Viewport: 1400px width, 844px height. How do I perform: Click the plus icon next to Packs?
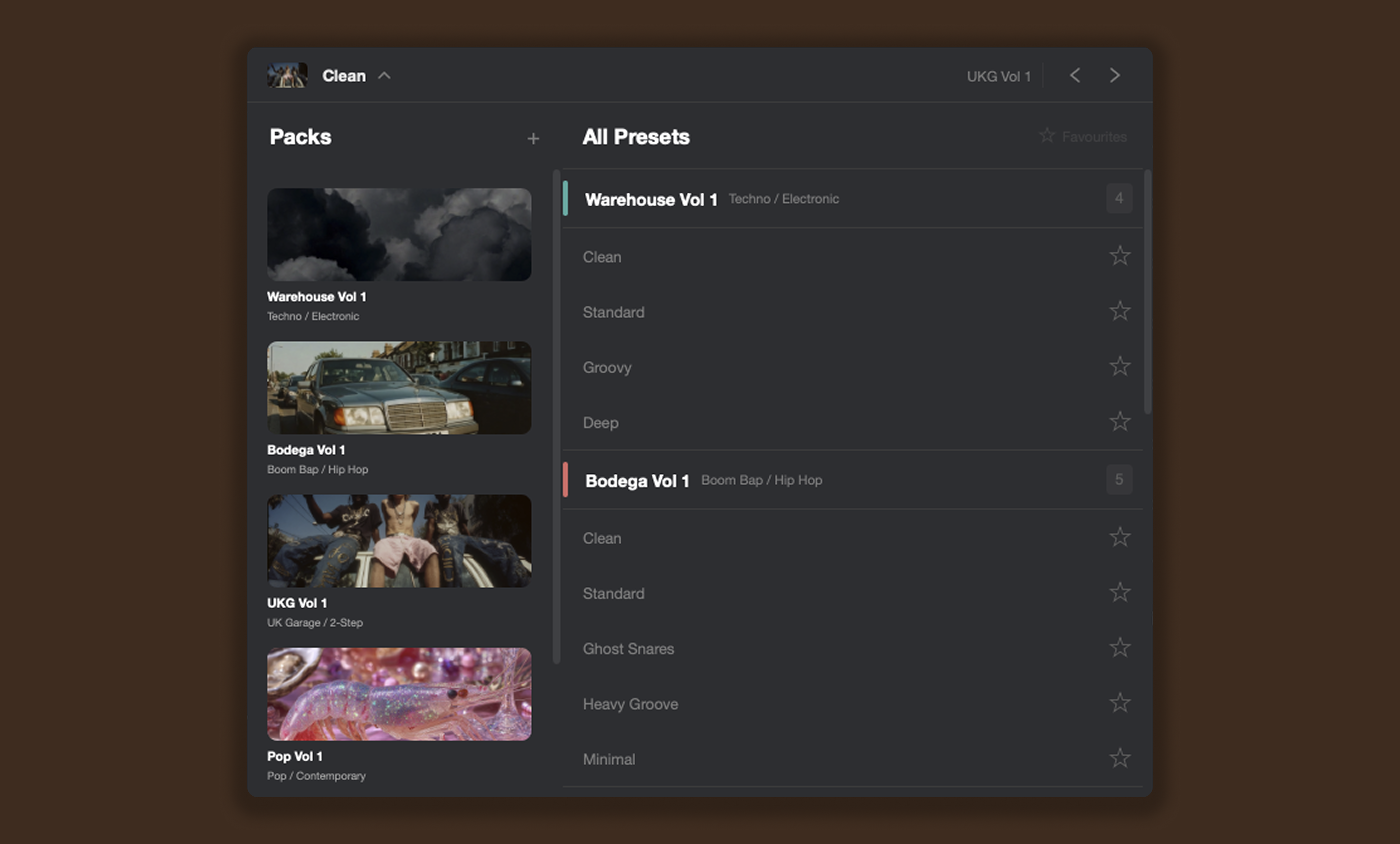[x=532, y=139]
